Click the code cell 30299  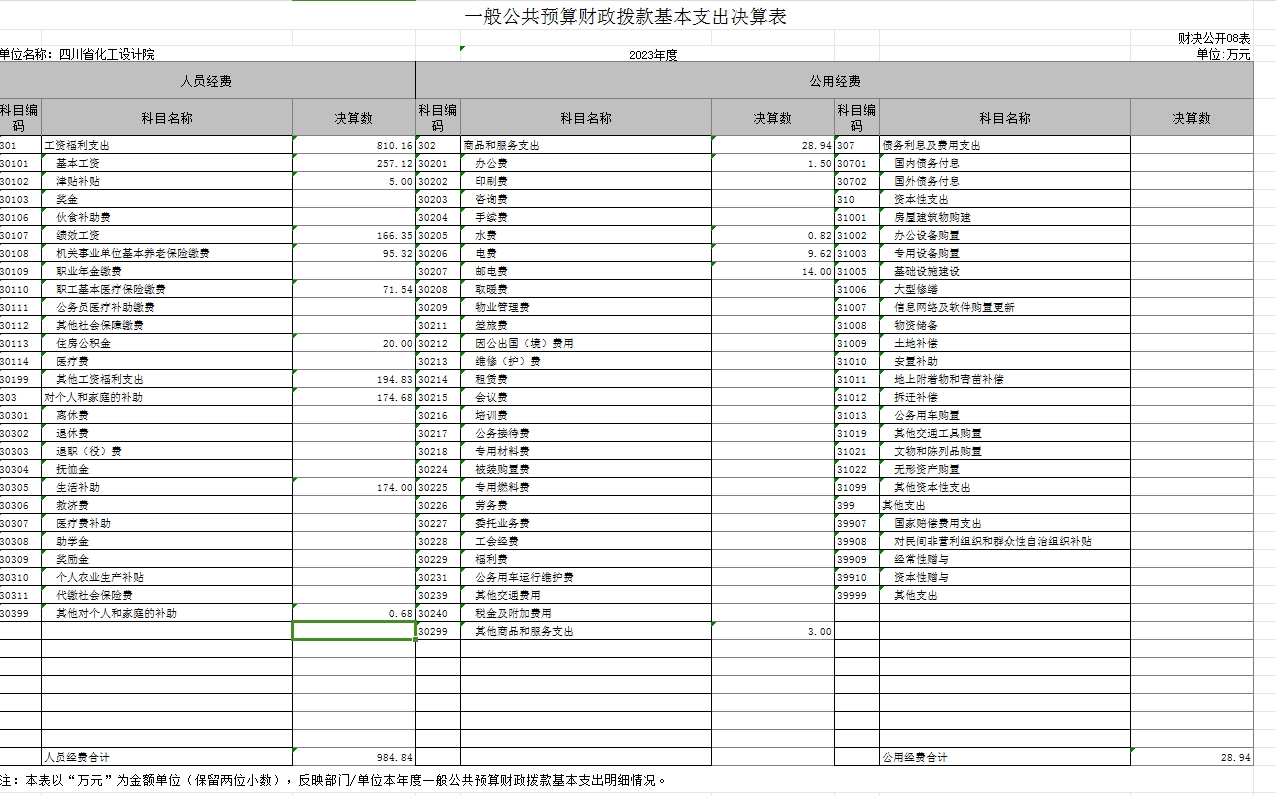[x=438, y=631]
